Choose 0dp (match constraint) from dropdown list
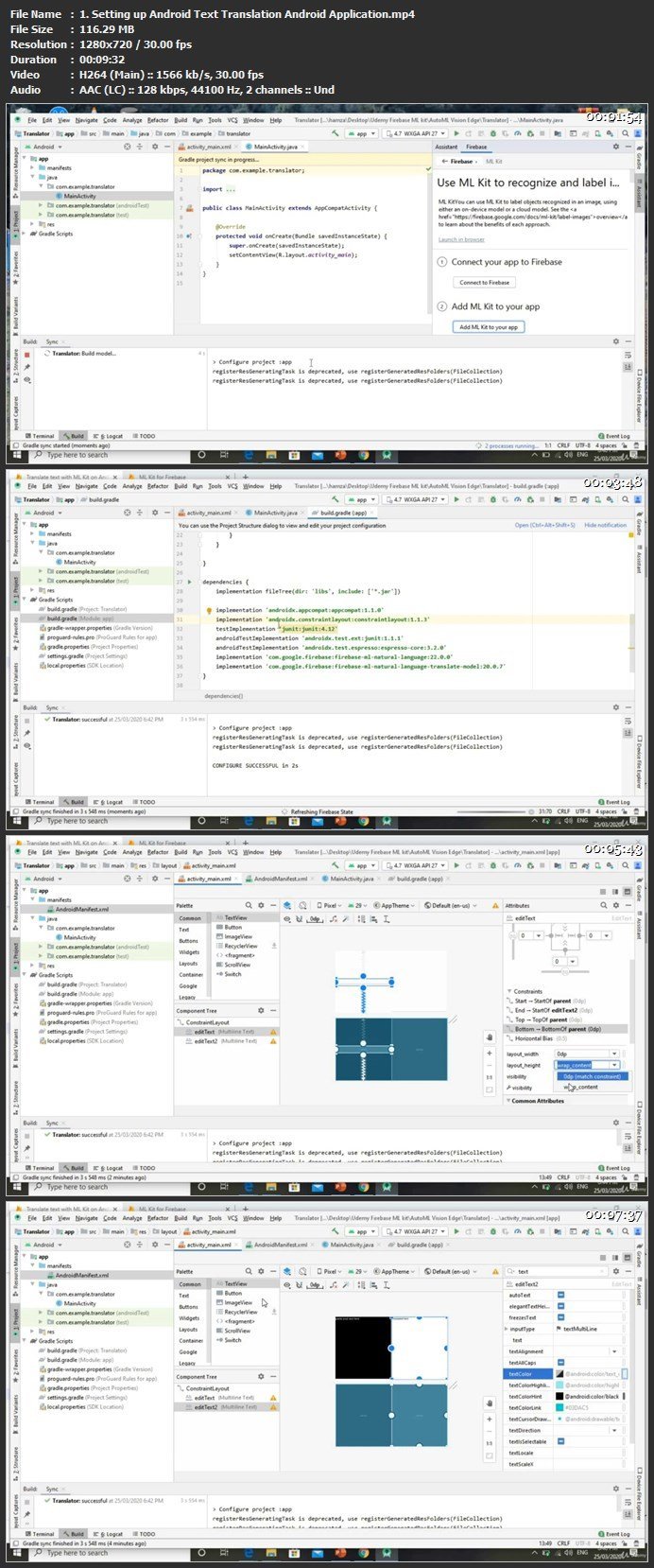Screen dimensions: 654x1568 pos(591,1076)
